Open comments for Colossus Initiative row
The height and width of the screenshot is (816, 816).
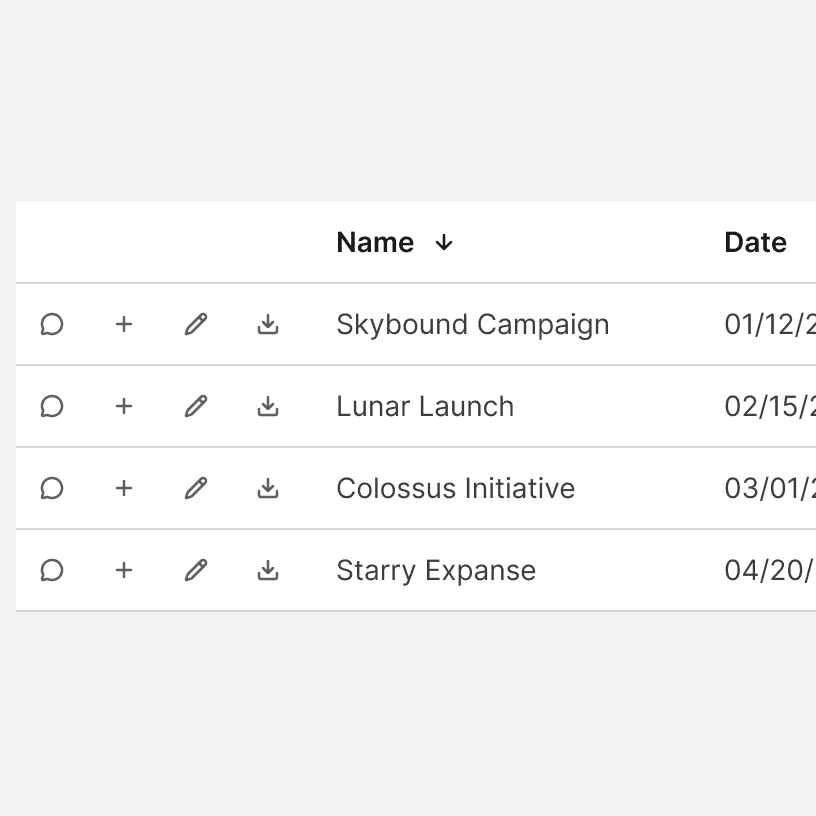coord(52,488)
